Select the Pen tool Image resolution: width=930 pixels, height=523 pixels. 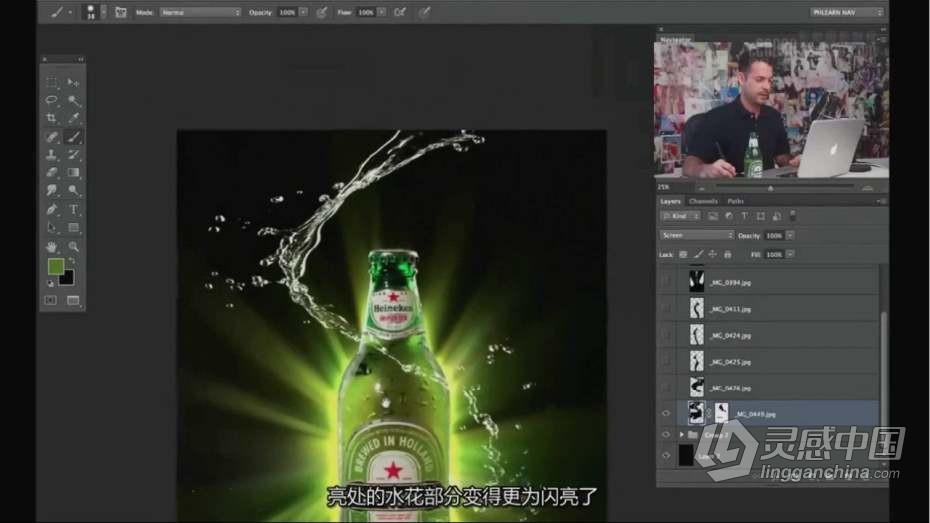[x=52, y=209]
